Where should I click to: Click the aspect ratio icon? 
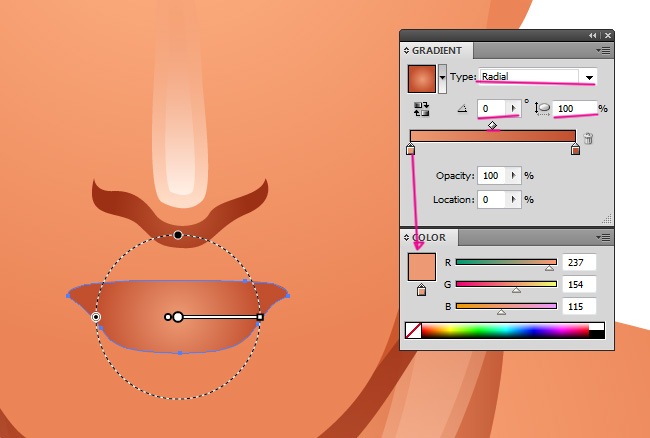point(542,109)
